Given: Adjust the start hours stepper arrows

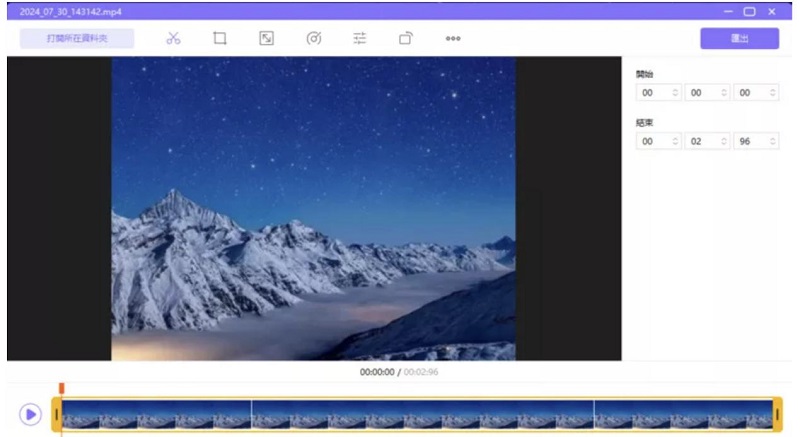Looking at the screenshot, I should click(675, 93).
